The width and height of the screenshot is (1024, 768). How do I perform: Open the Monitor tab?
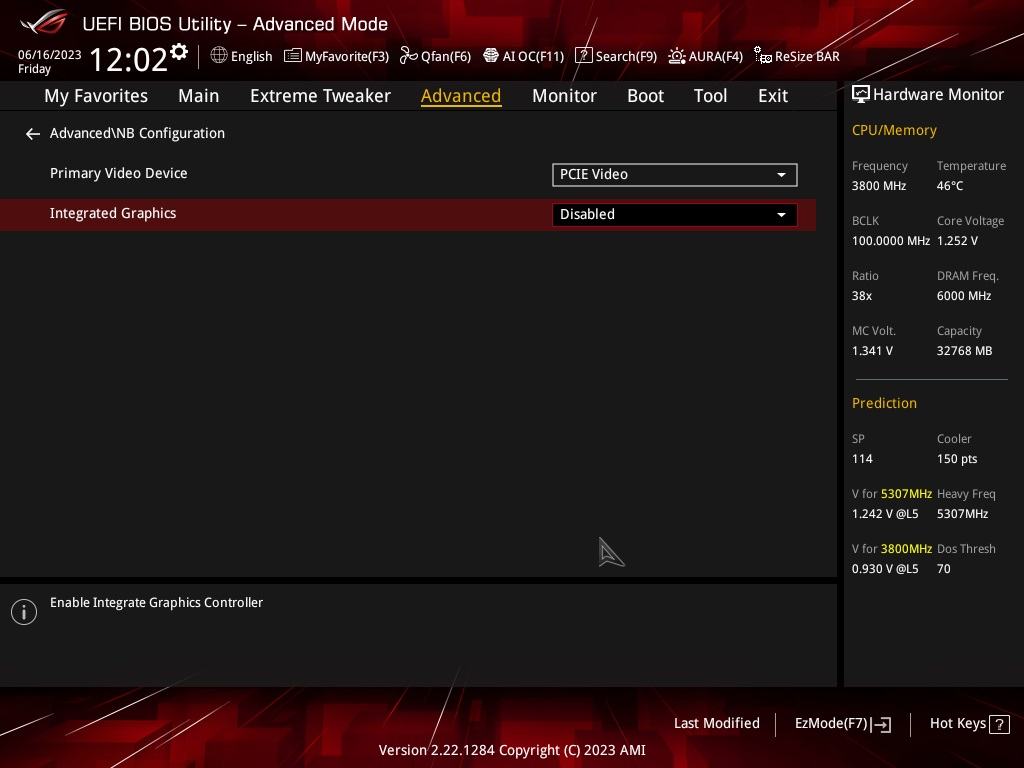tap(564, 96)
